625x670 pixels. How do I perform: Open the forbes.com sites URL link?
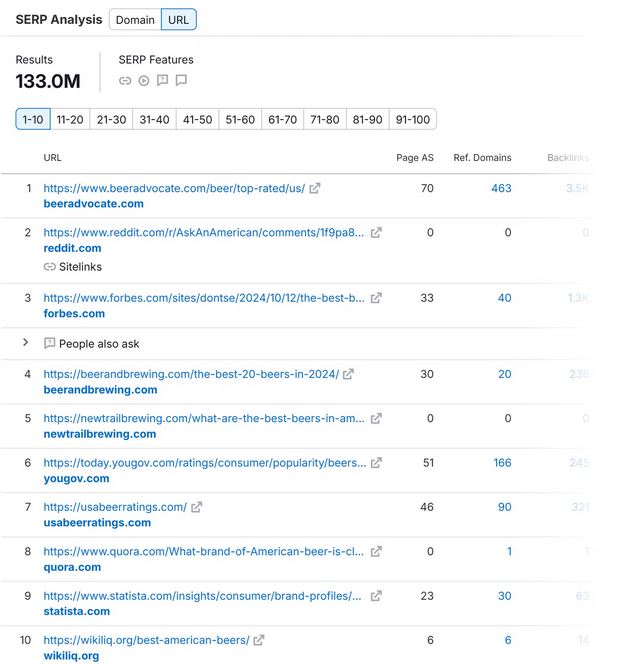(x=204, y=298)
